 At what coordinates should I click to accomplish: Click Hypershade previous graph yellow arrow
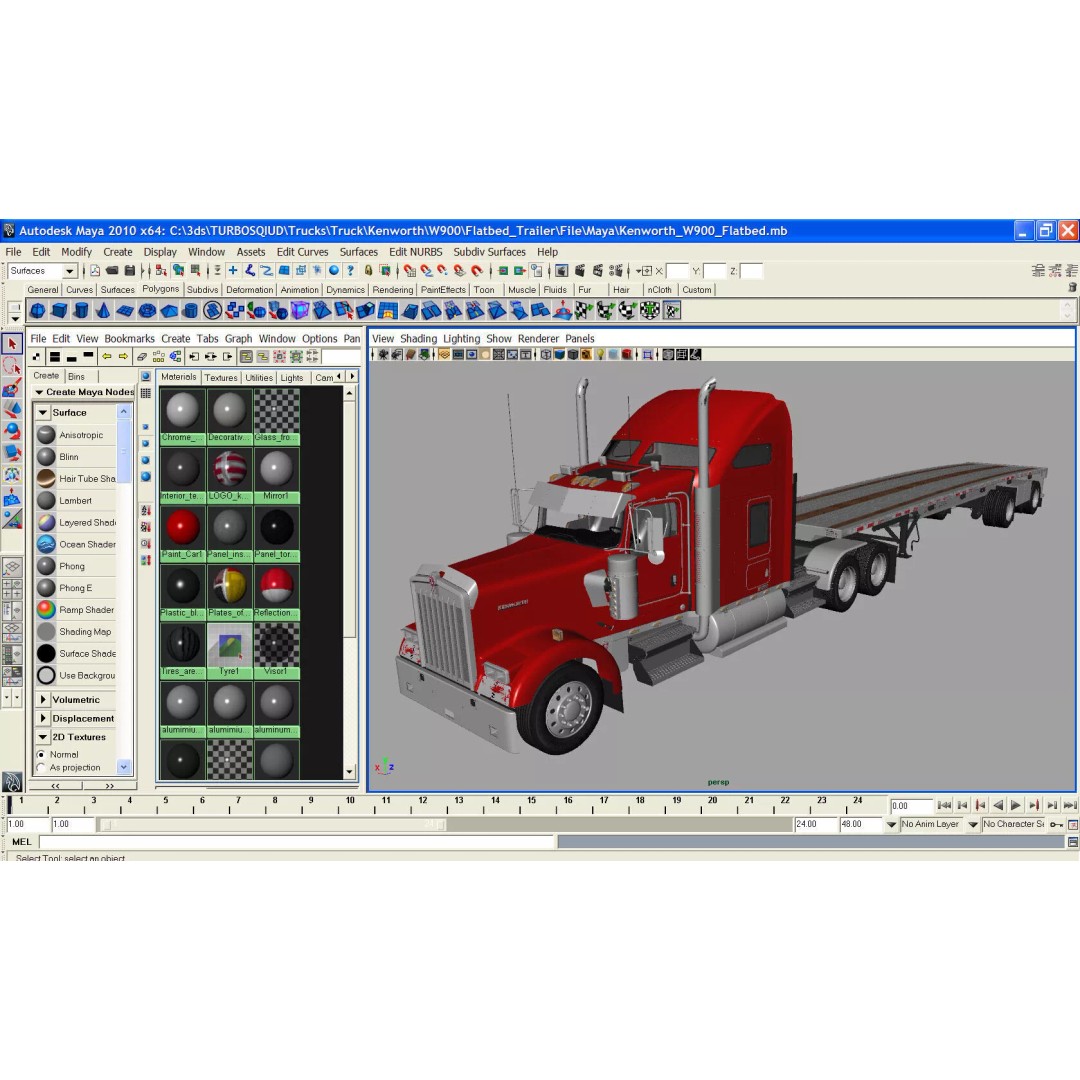click(x=107, y=356)
